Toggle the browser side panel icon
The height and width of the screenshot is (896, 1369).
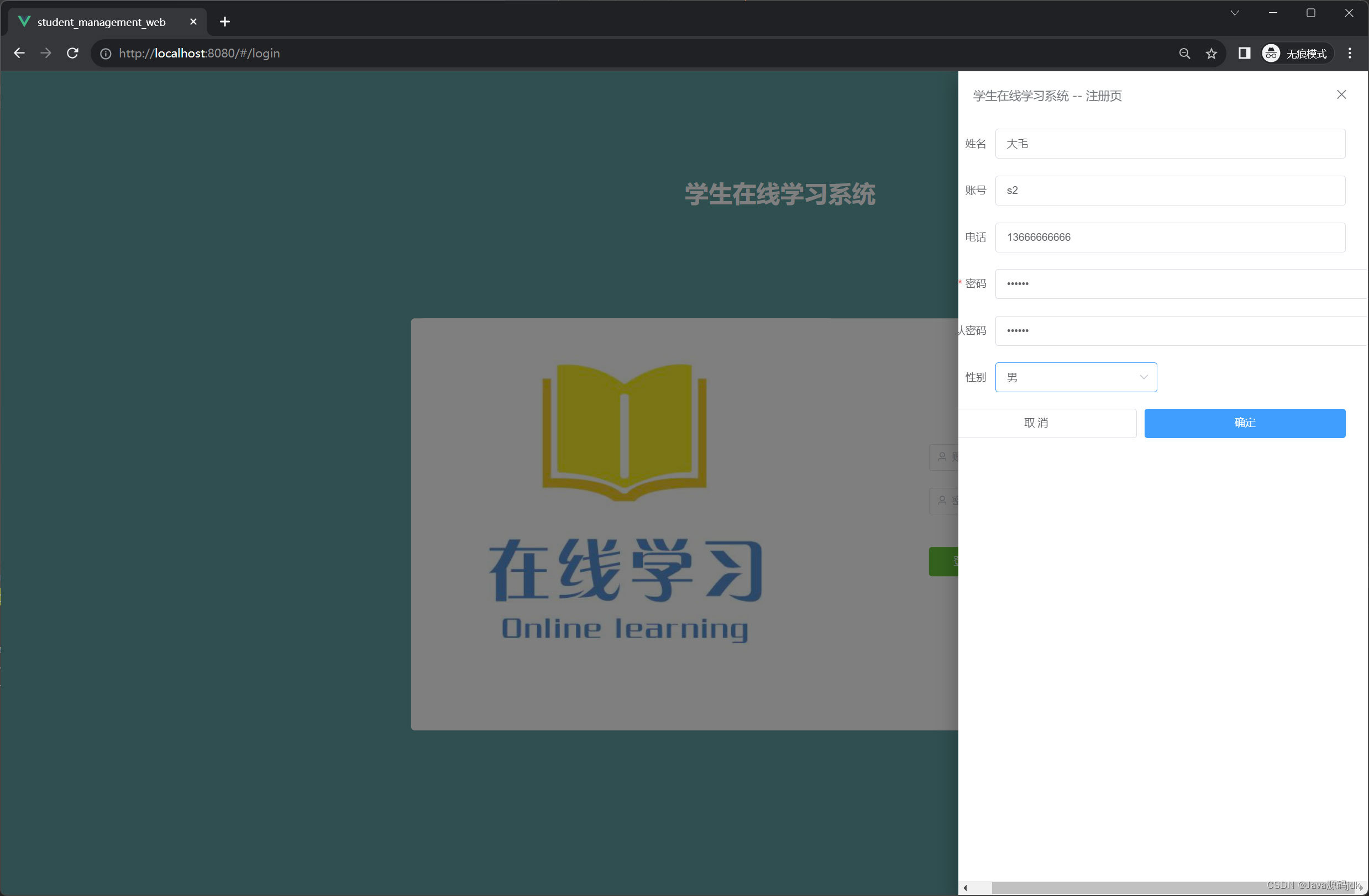click(1244, 54)
